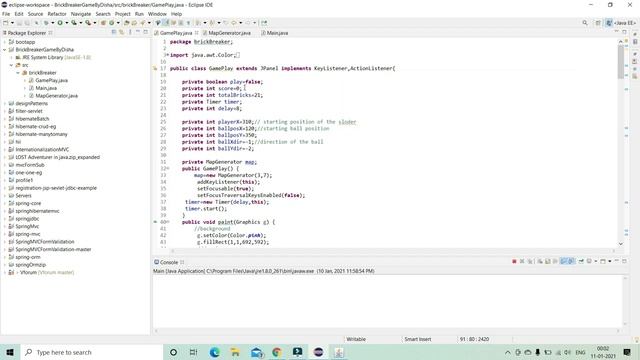Open the Navigate menu
The image size is (640, 360).
pyautogui.click(x=81, y=14)
